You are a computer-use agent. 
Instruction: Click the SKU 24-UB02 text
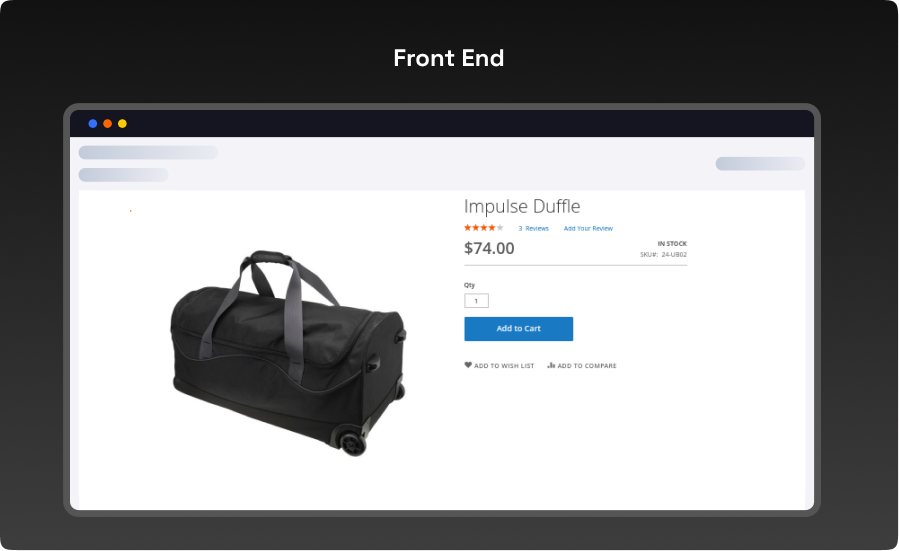coord(663,255)
